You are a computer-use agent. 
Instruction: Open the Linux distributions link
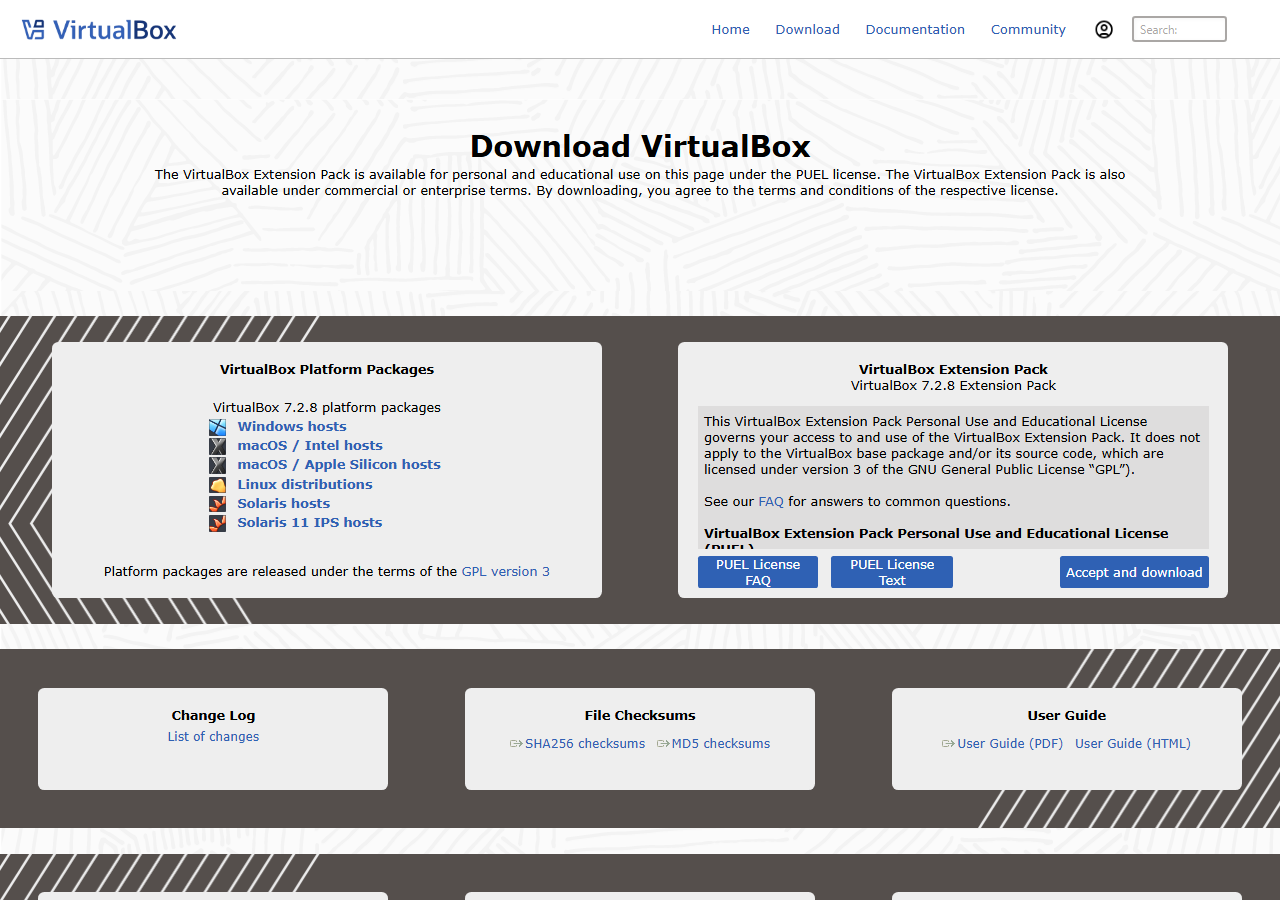[305, 484]
